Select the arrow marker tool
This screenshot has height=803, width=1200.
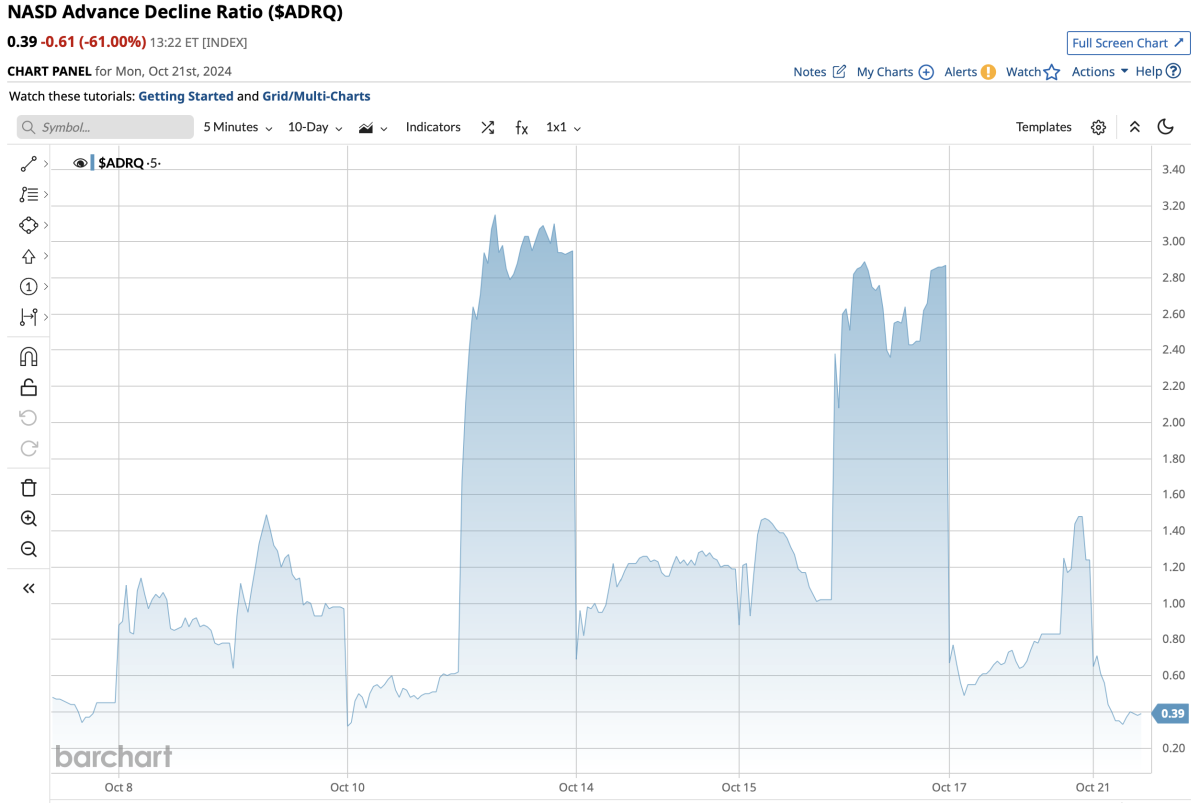pyautogui.click(x=28, y=256)
